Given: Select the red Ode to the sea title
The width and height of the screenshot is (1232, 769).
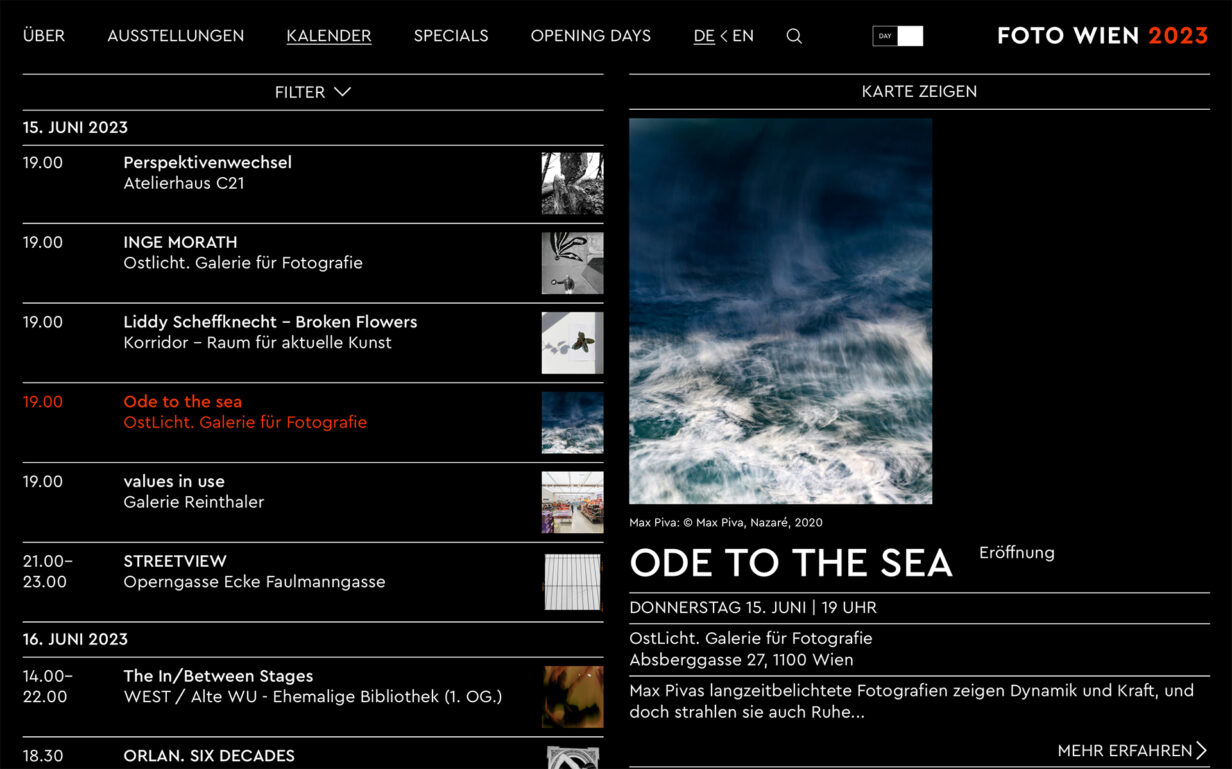Looking at the screenshot, I should point(183,401).
